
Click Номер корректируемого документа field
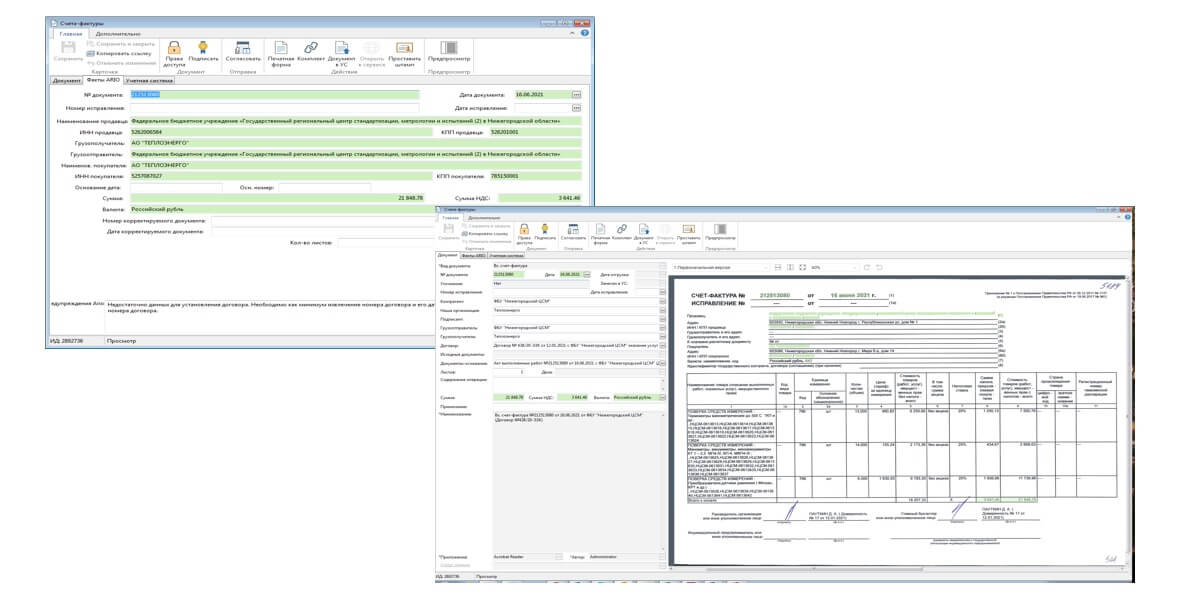click(325, 221)
